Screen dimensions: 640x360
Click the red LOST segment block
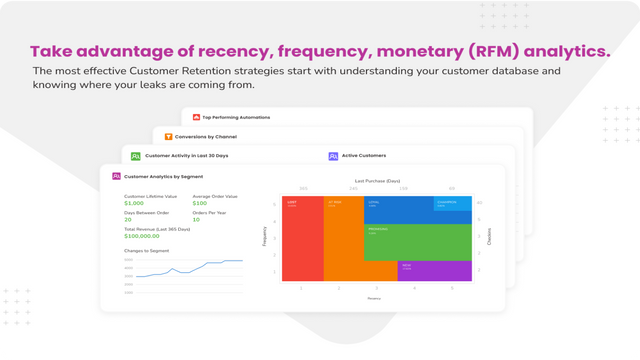[x=303, y=238]
